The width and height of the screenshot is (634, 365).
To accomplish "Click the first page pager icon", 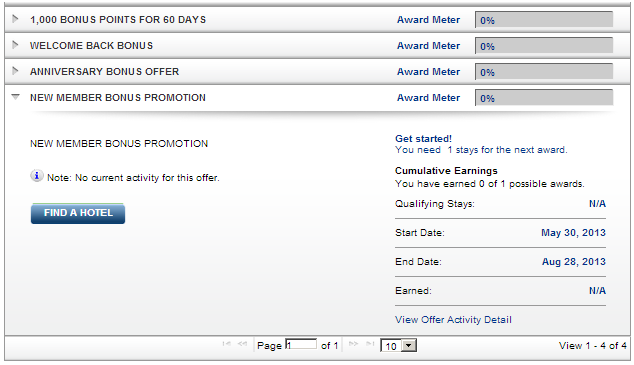I will coord(226,344).
